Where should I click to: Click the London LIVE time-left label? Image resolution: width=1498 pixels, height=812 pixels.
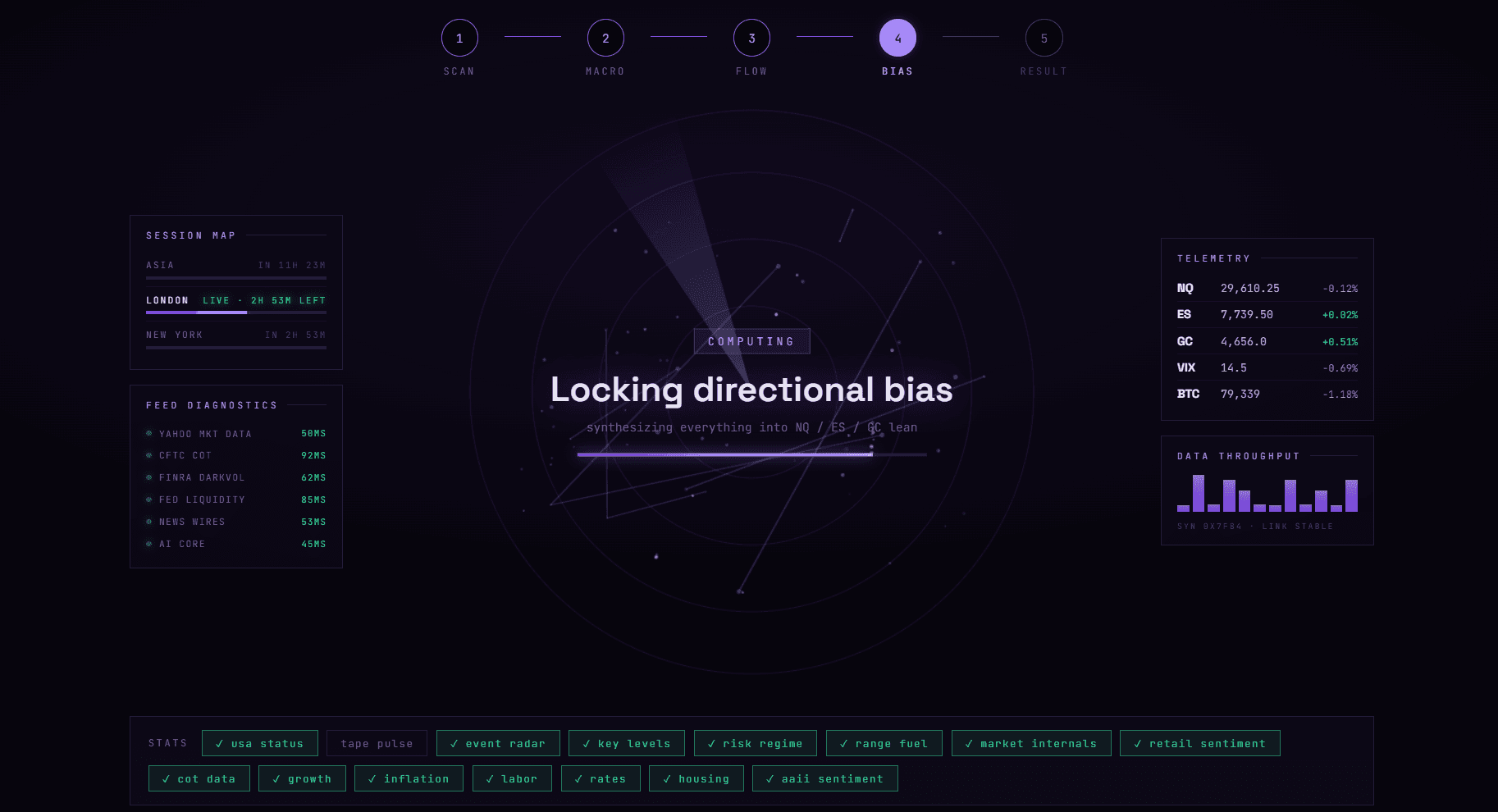tap(264, 300)
